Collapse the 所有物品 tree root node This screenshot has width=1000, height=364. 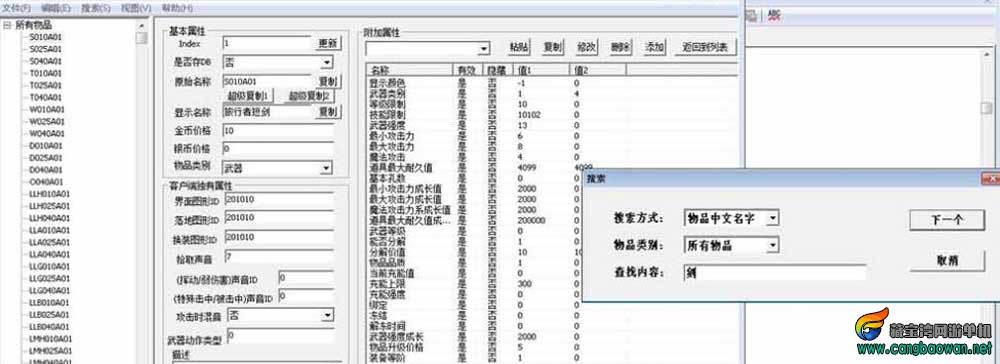click(x=7, y=25)
